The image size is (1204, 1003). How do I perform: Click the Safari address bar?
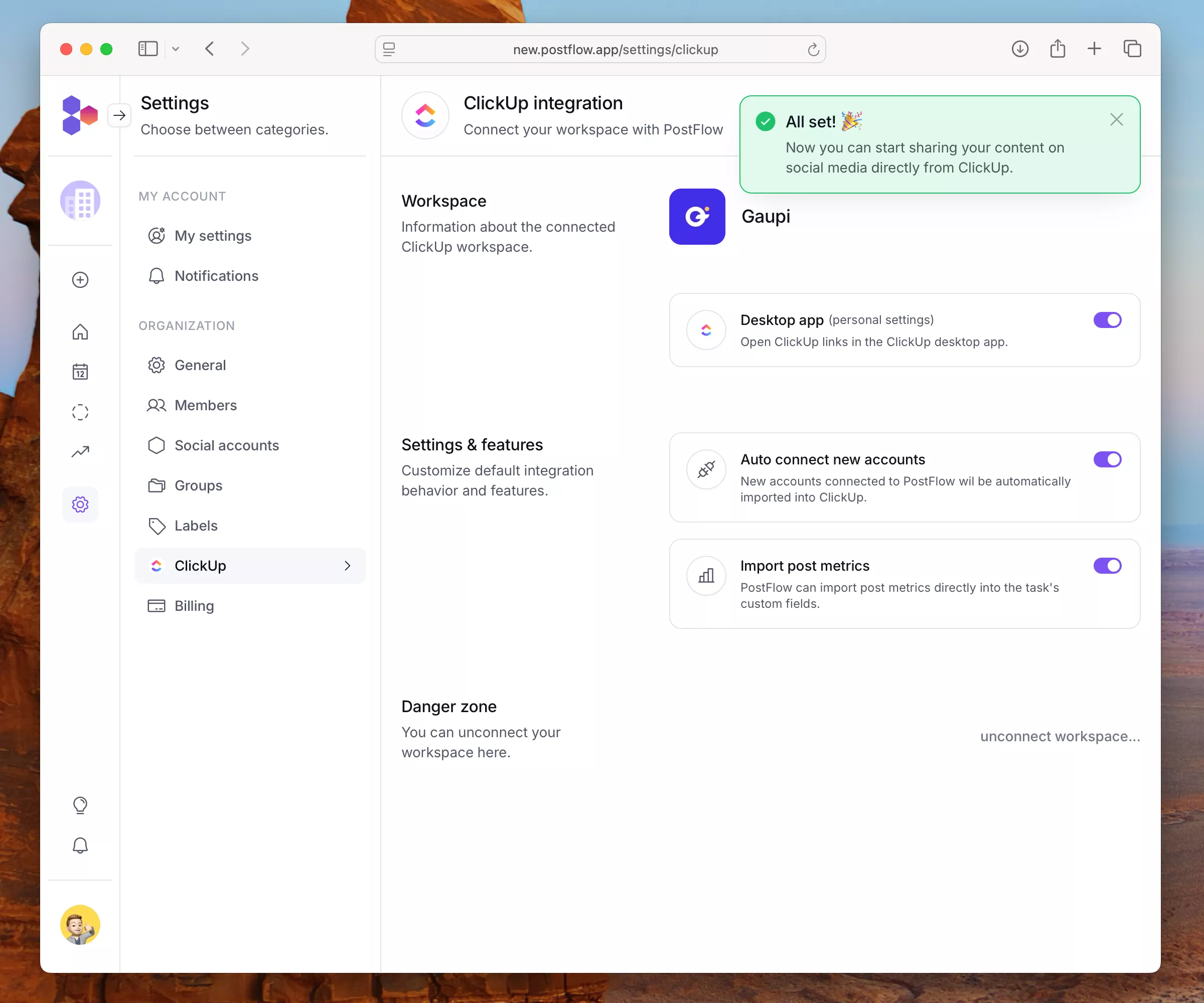click(600, 49)
